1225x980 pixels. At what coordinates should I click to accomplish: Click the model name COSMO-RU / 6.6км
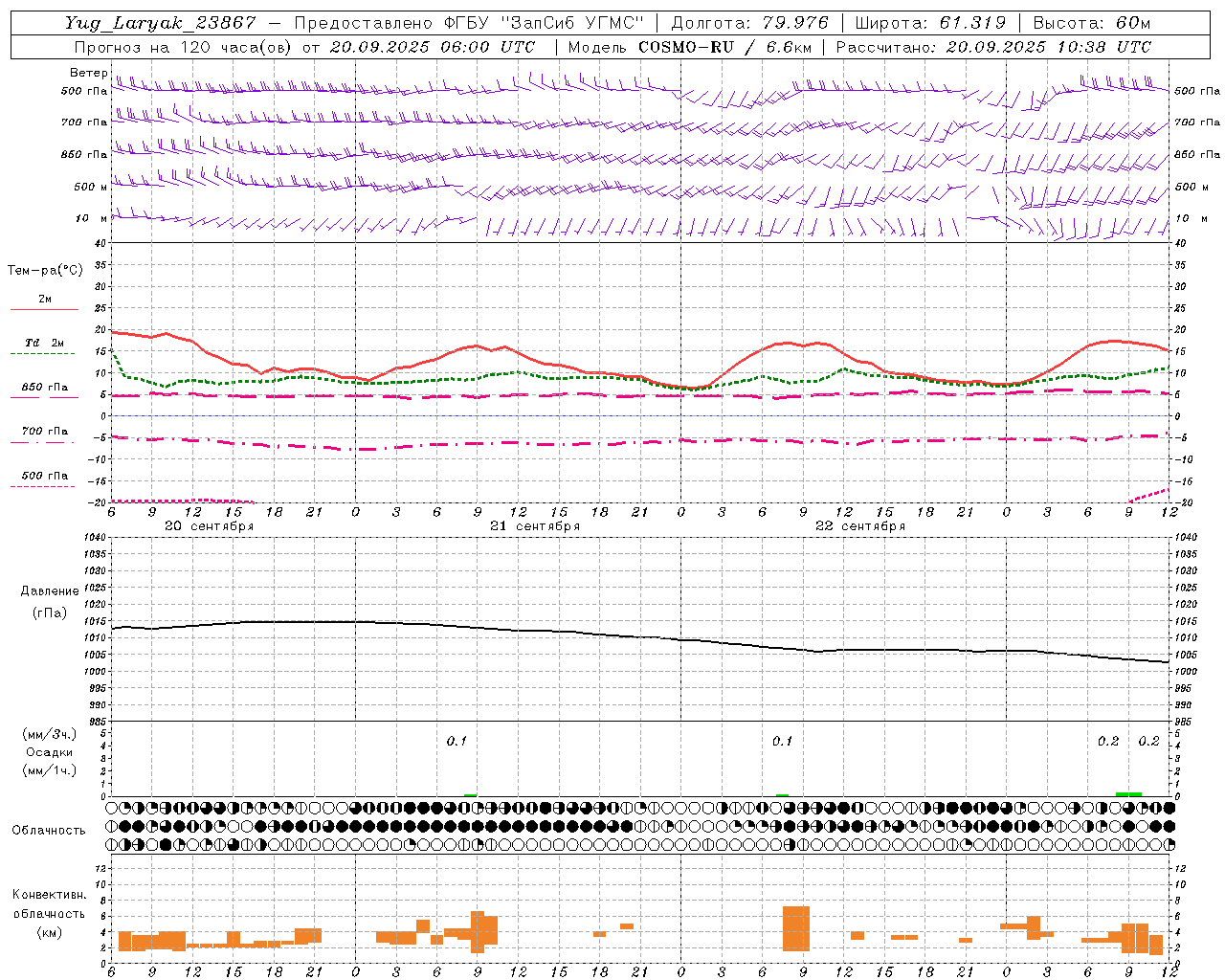[x=726, y=47]
